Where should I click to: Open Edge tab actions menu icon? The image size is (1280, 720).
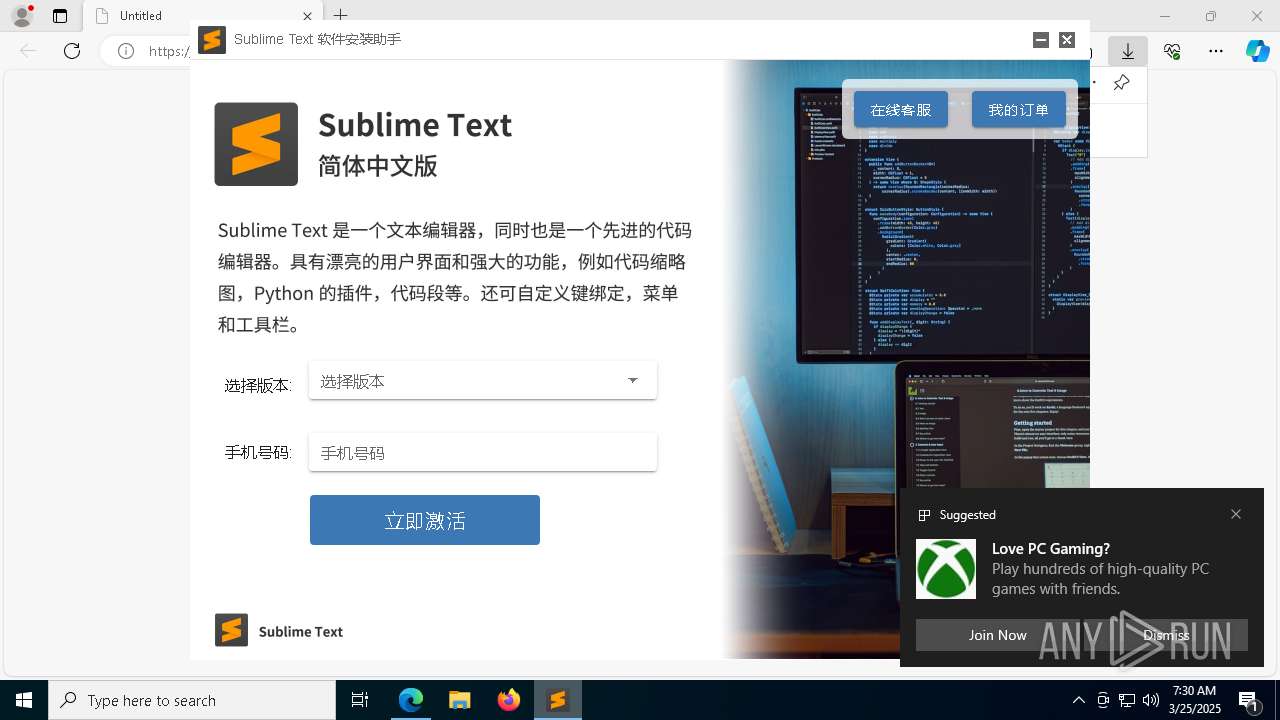[x=60, y=16]
